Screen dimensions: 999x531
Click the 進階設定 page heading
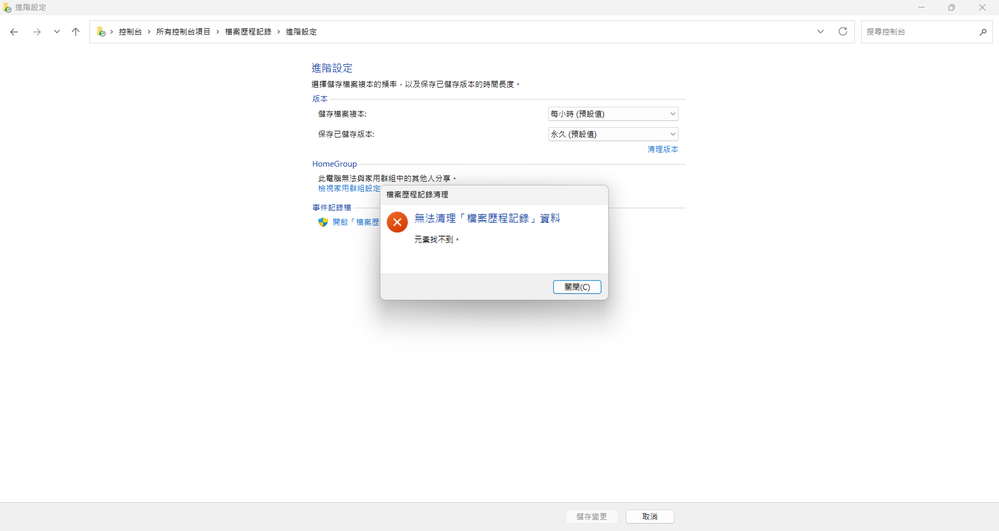click(x=332, y=68)
